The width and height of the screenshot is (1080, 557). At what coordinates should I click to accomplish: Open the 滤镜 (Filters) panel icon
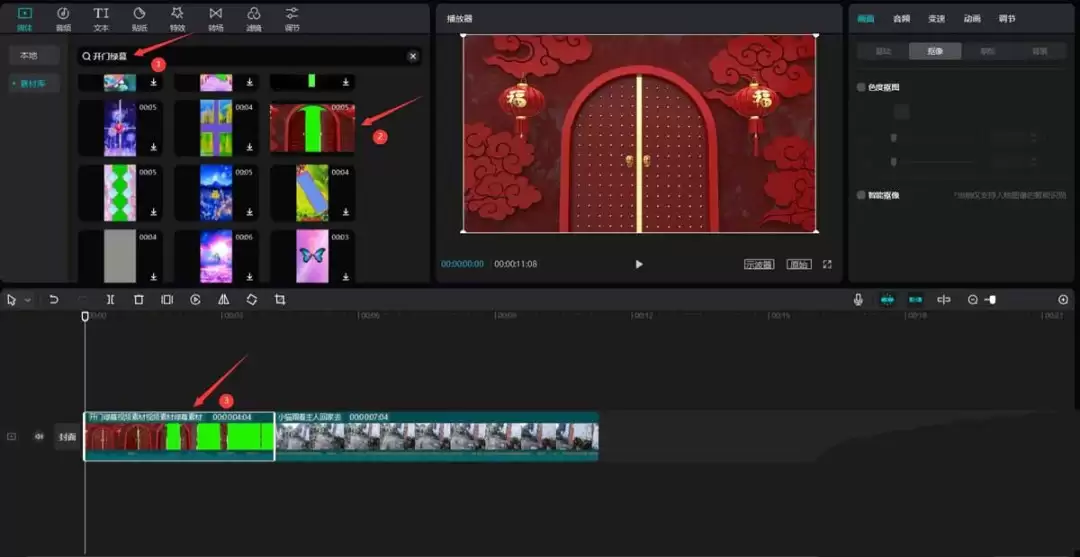[254, 17]
